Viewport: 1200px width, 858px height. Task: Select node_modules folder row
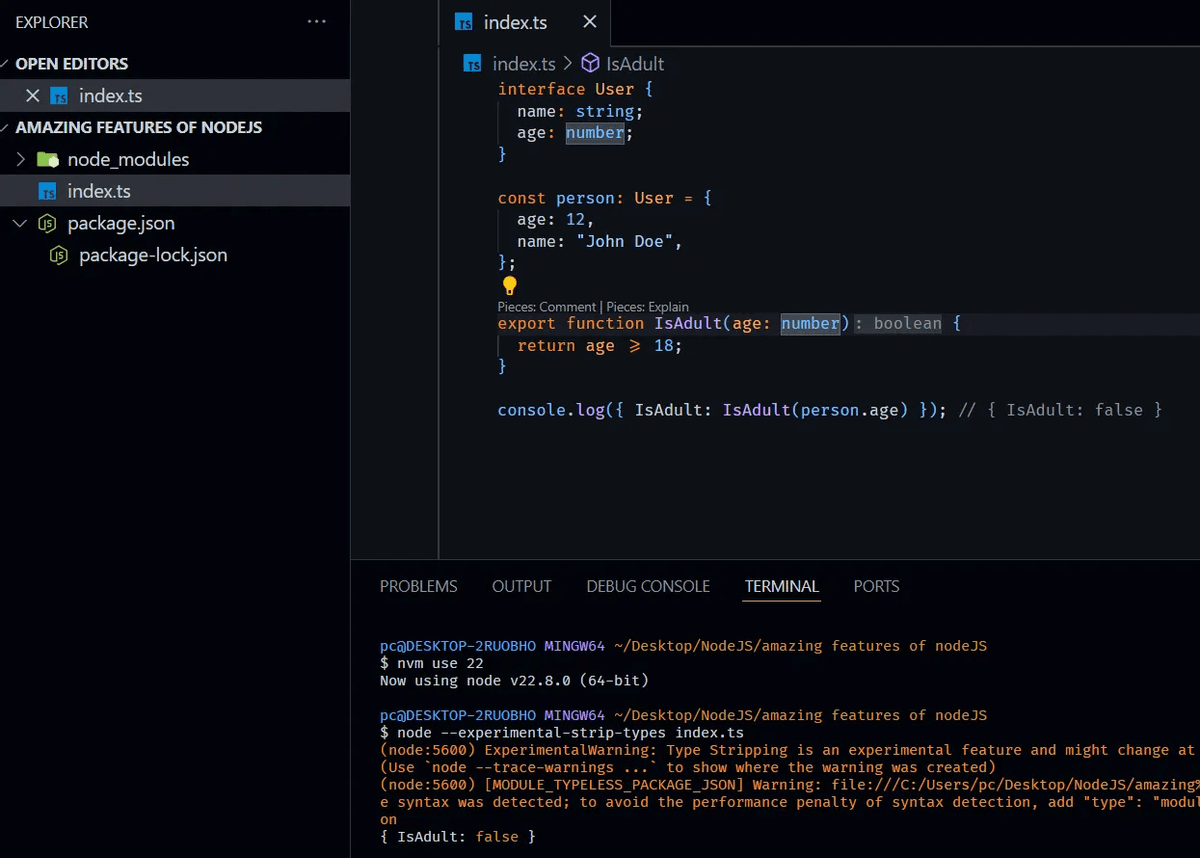175,159
